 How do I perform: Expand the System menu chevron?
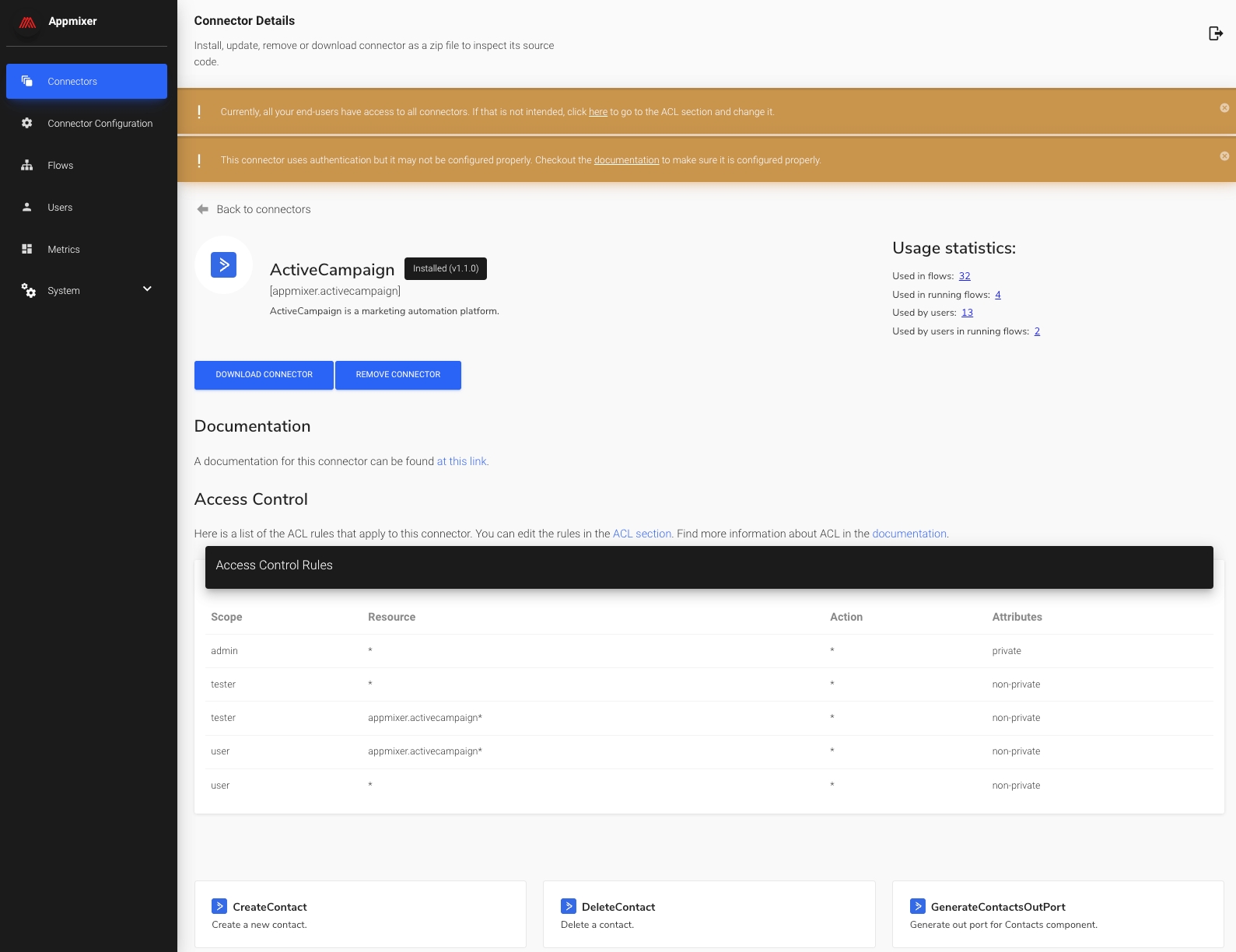tap(147, 289)
